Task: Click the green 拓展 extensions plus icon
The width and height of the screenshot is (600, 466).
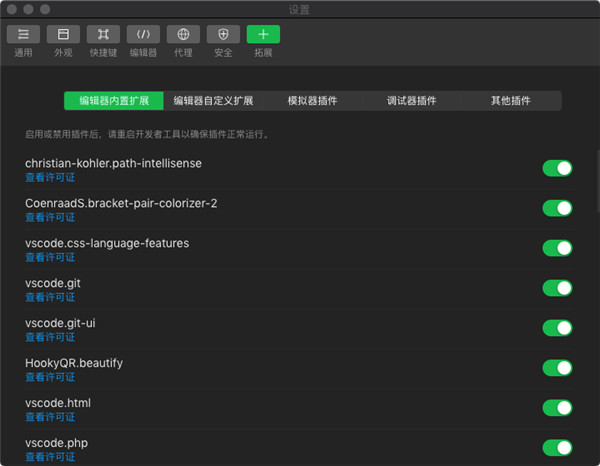Action: (x=263, y=34)
